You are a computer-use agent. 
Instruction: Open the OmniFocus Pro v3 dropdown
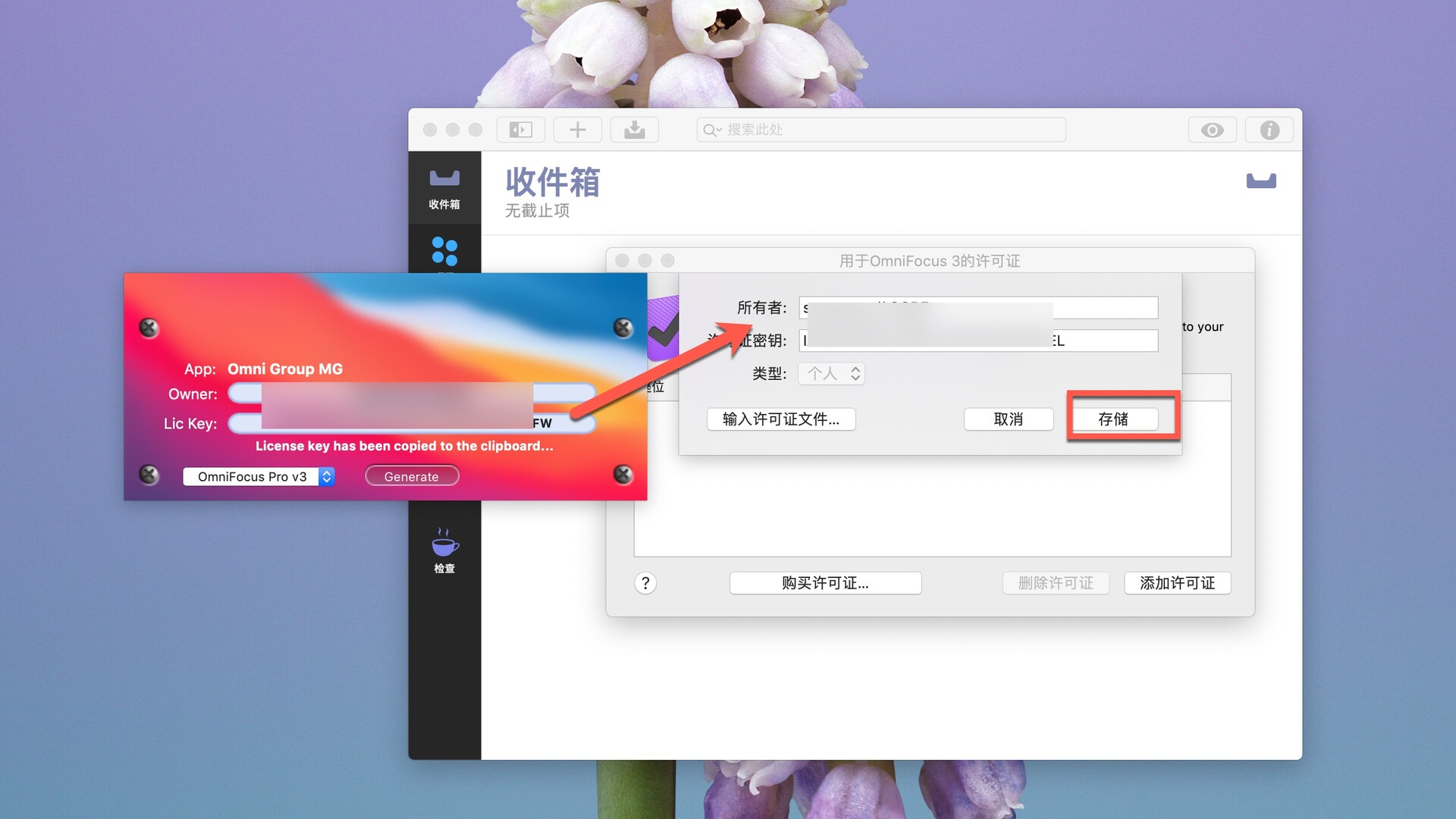pos(259,476)
